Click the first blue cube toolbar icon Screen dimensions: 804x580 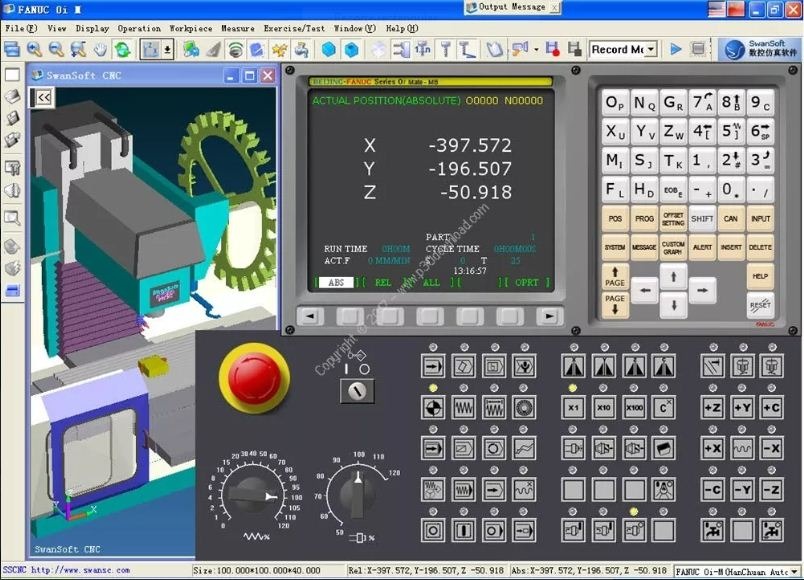point(329,50)
